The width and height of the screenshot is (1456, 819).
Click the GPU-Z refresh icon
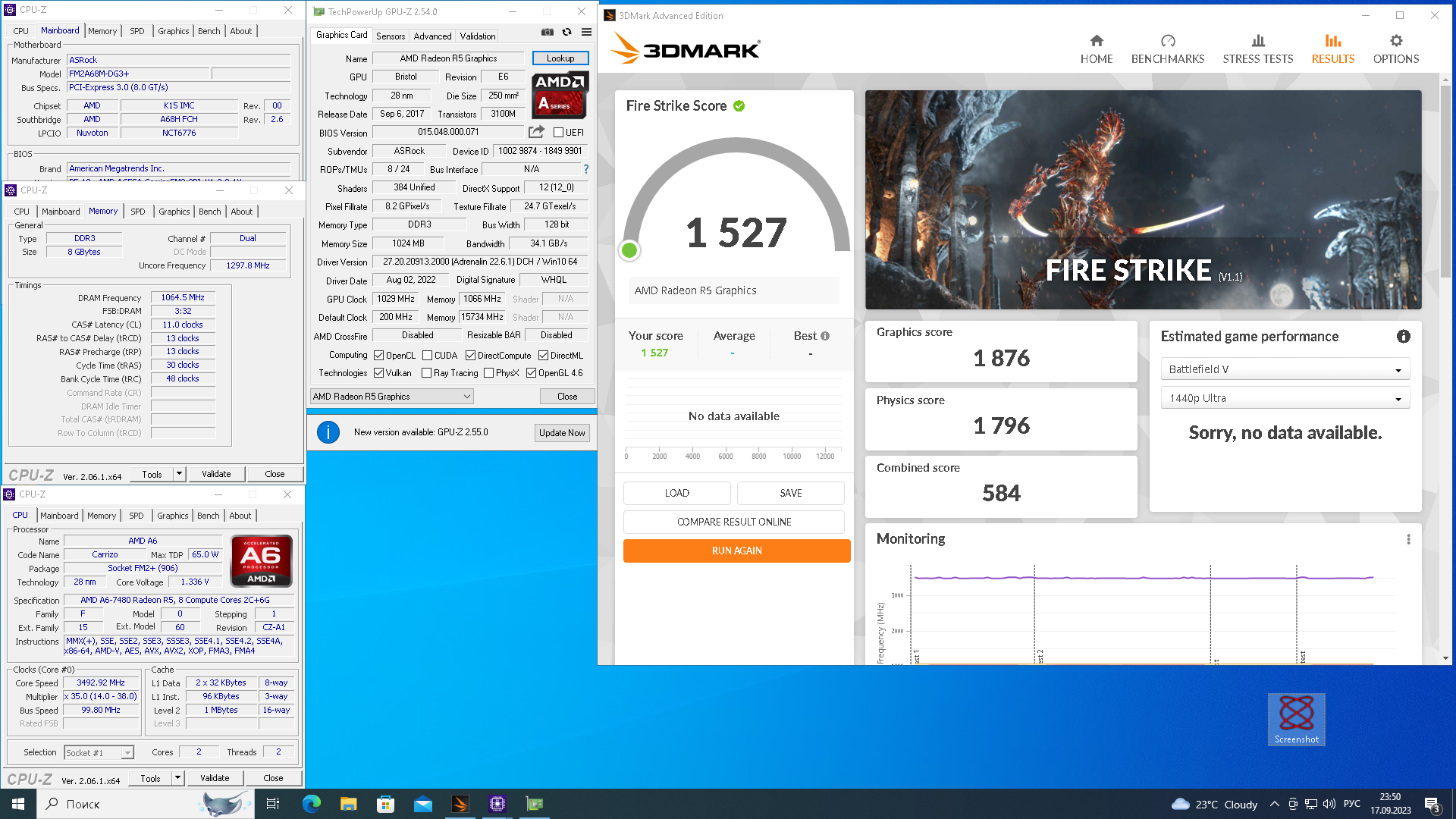pyautogui.click(x=566, y=32)
